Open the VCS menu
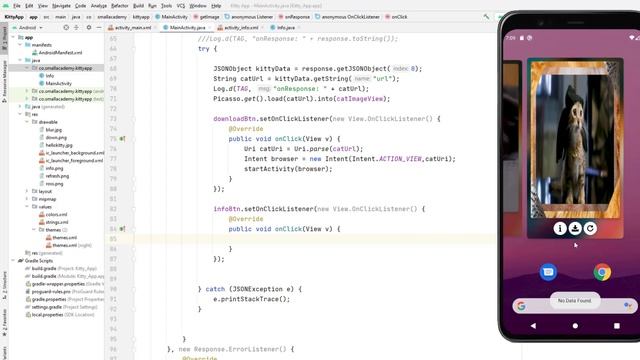 pos(181,6)
